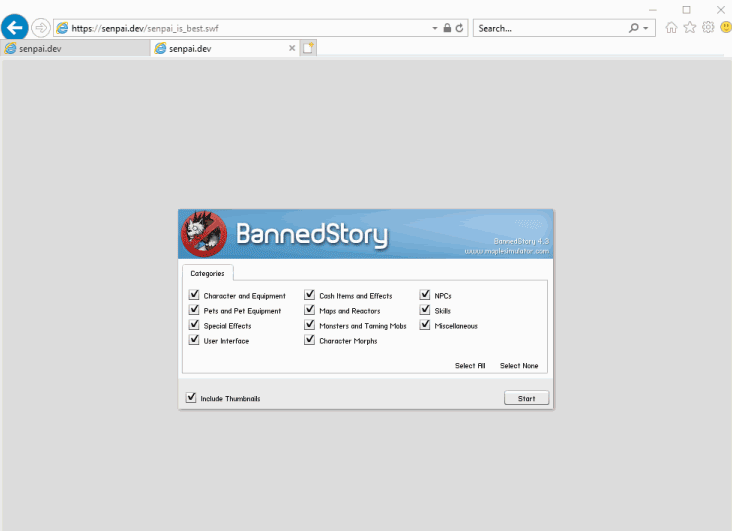Open the www.maplesimulator.com link
This screenshot has width=732, height=531.
click(x=507, y=251)
